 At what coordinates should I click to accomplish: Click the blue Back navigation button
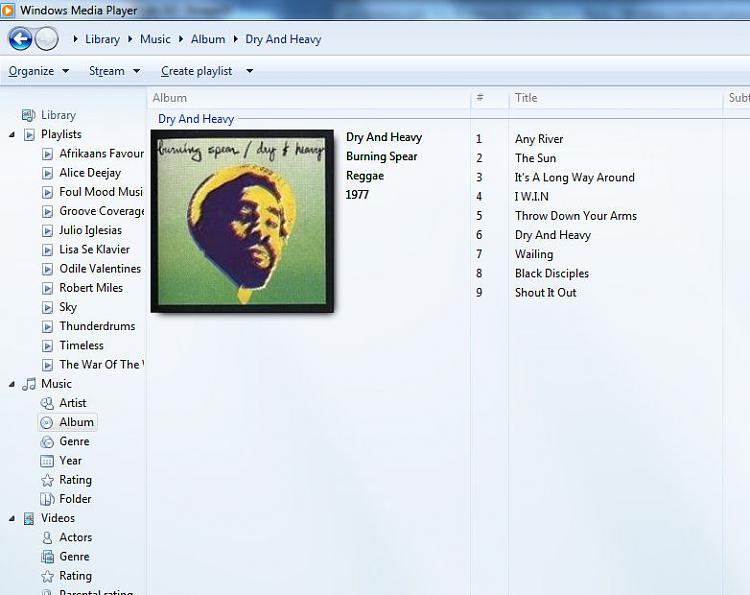[20, 39]
